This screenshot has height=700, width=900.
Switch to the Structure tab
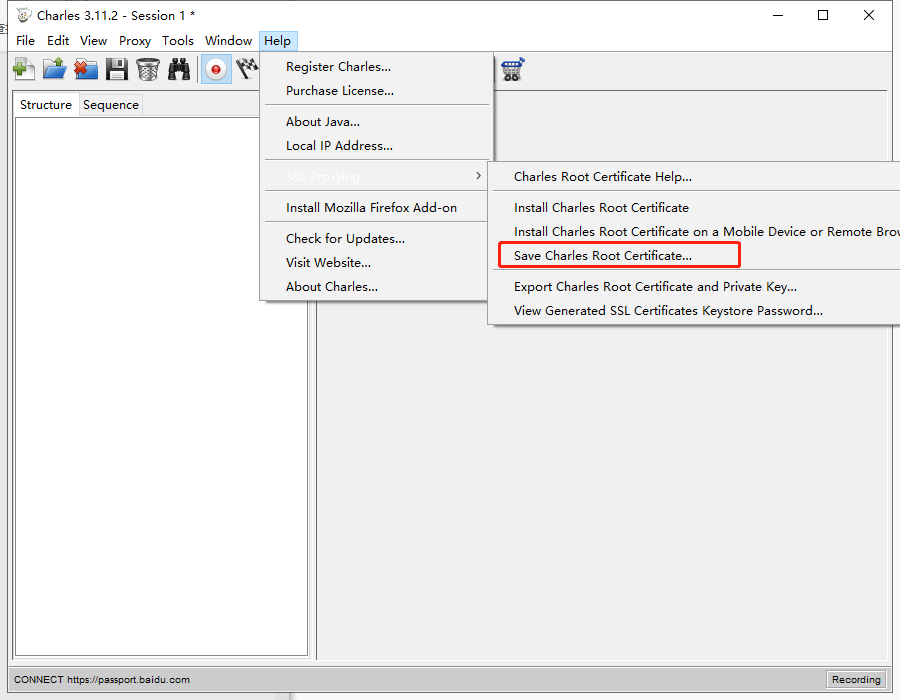click(46, 105)
